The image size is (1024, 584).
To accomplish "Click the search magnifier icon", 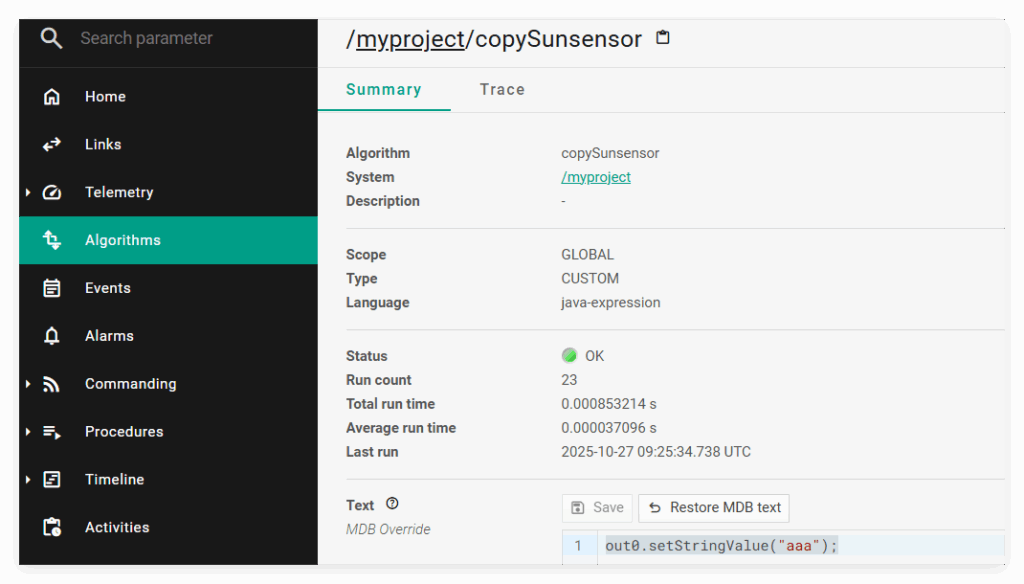I will 51,39.
